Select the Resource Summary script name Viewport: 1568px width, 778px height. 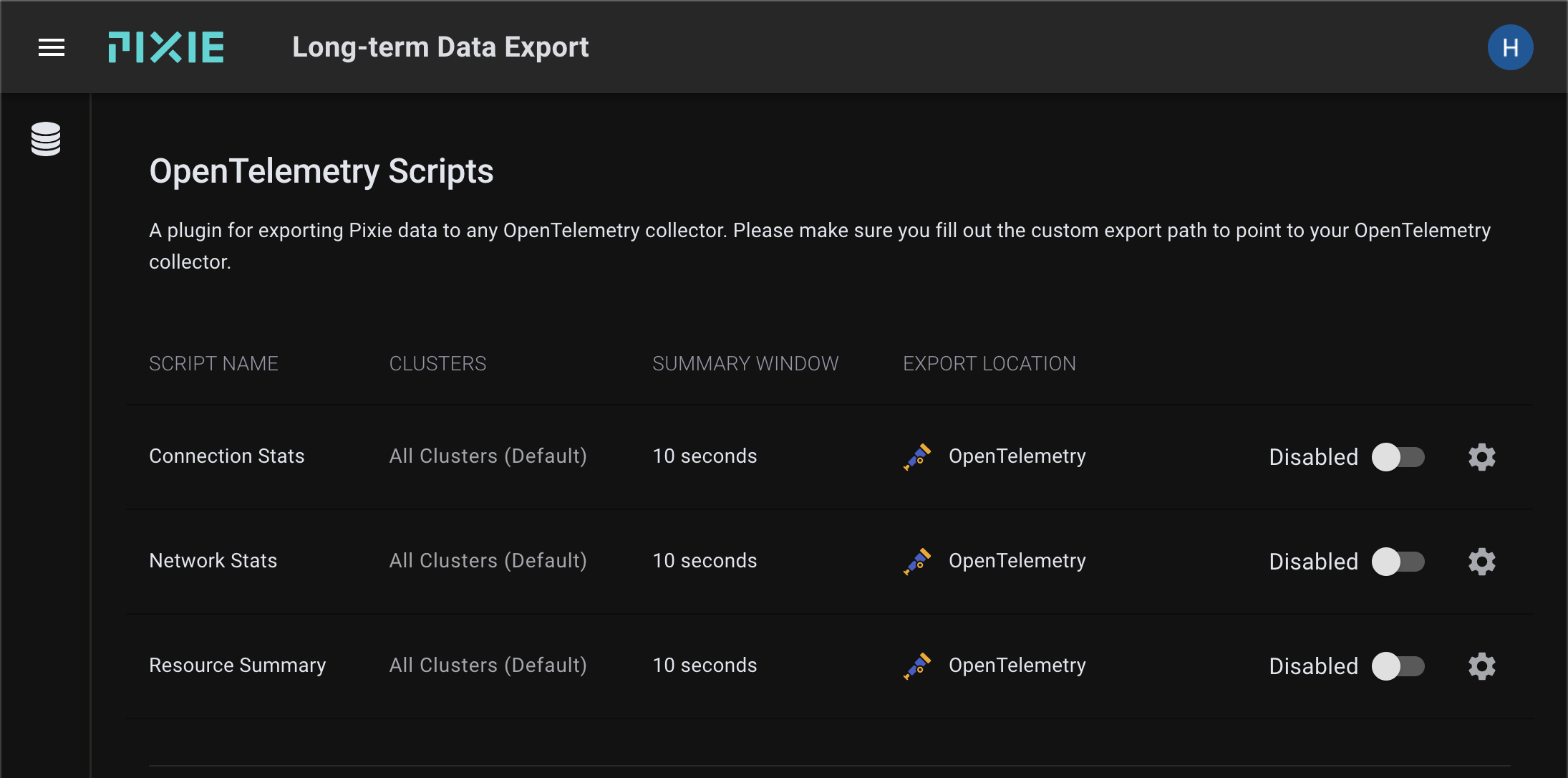coord(237,666)
